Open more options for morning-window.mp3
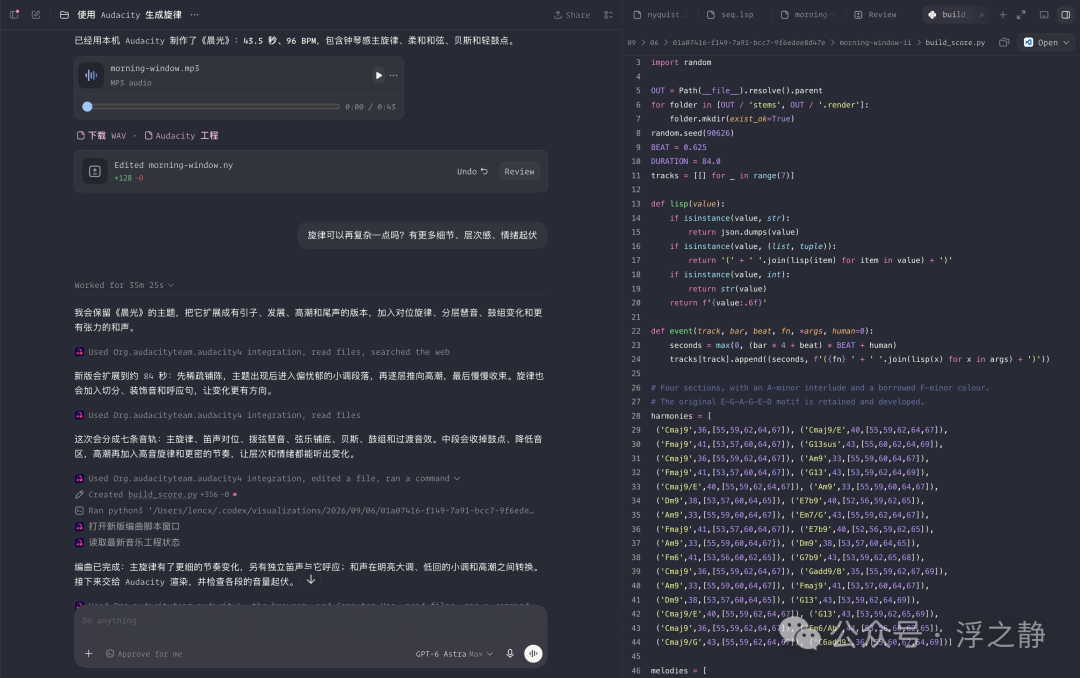 (x=393, y=75)
